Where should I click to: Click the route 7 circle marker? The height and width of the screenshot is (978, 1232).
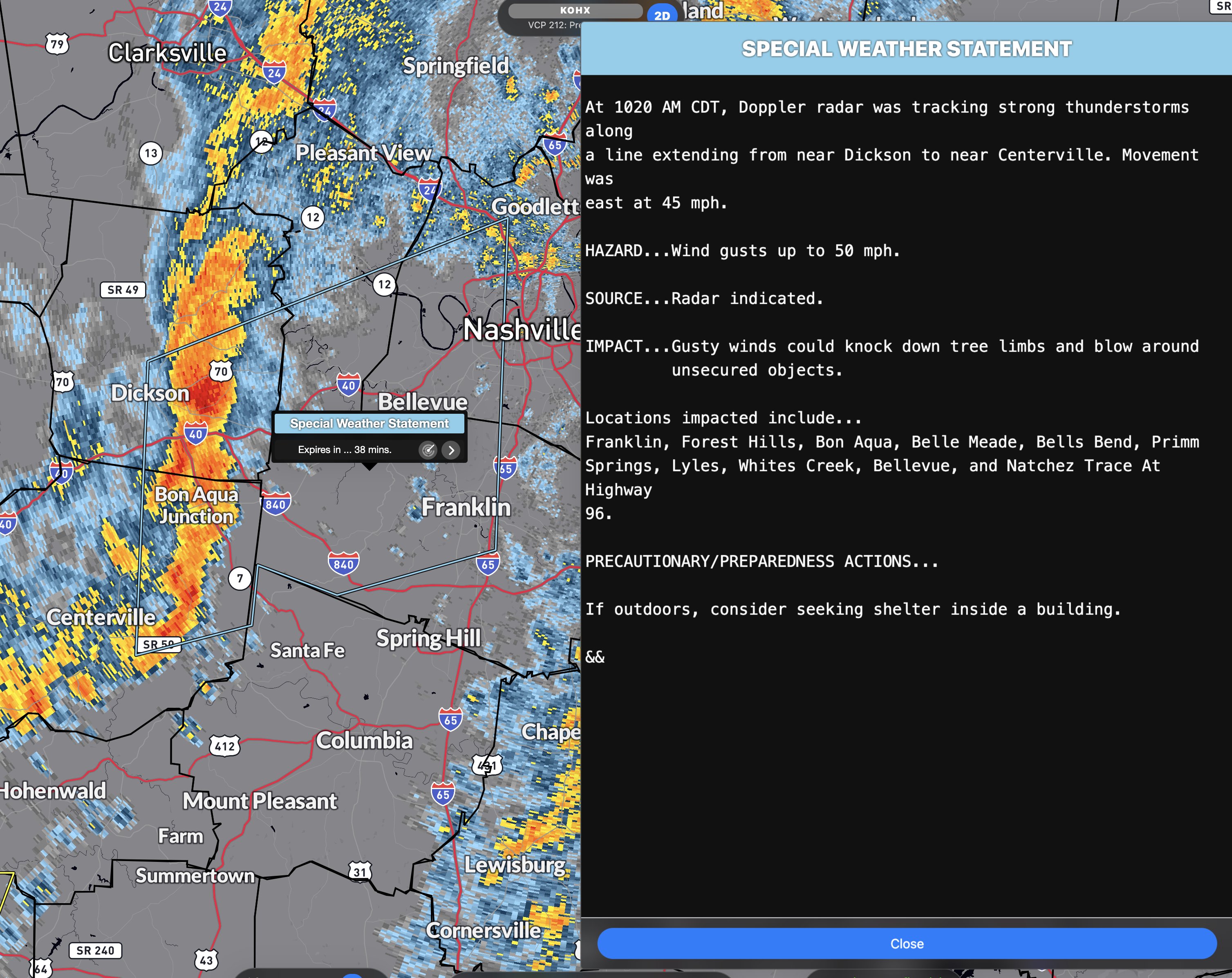click(x=240, y=579)
